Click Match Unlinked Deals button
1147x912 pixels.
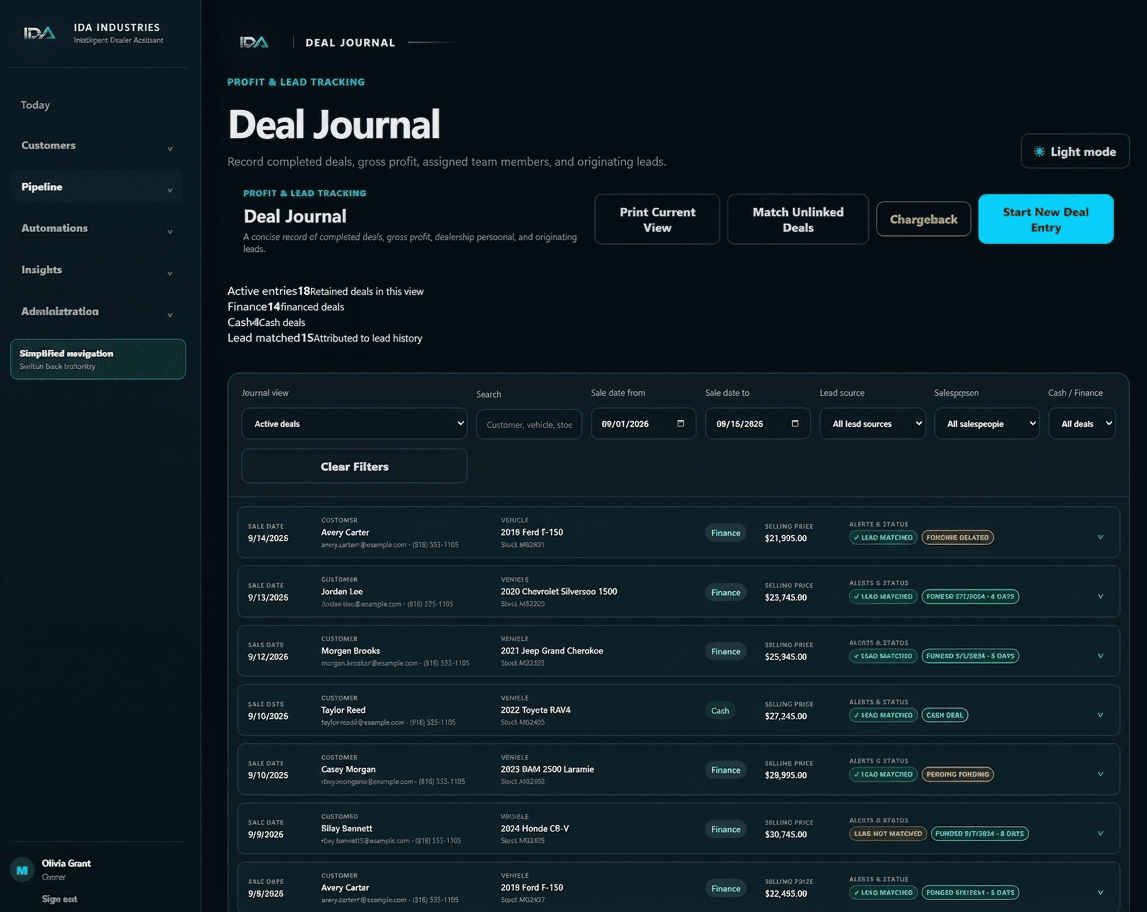[x=797, y=219]
